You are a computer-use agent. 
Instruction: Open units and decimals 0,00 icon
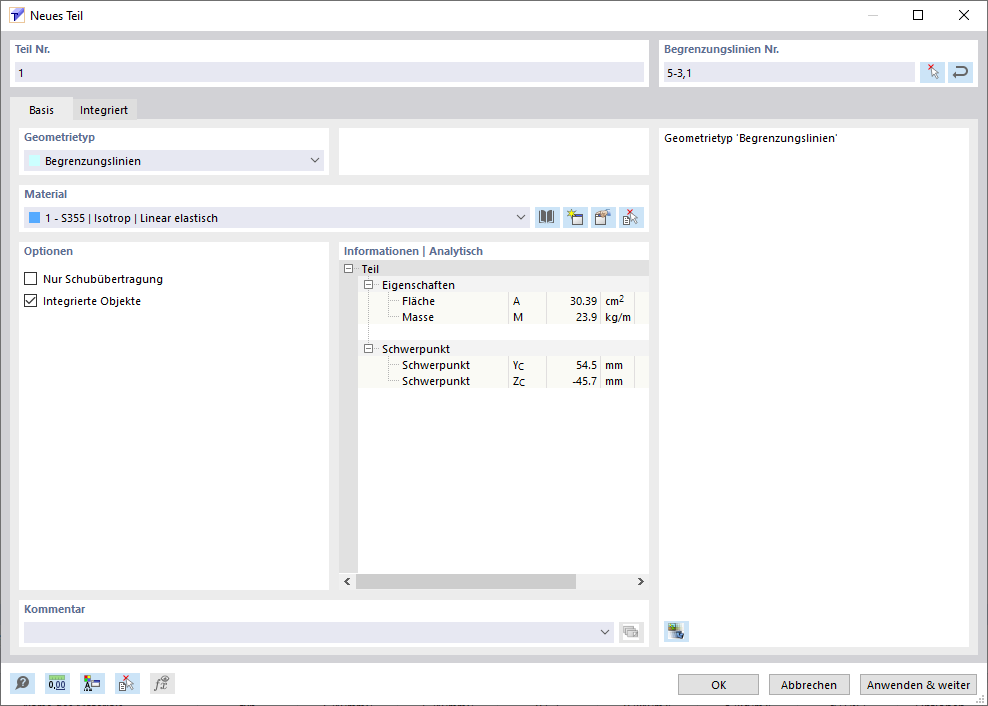coord(57,683)
